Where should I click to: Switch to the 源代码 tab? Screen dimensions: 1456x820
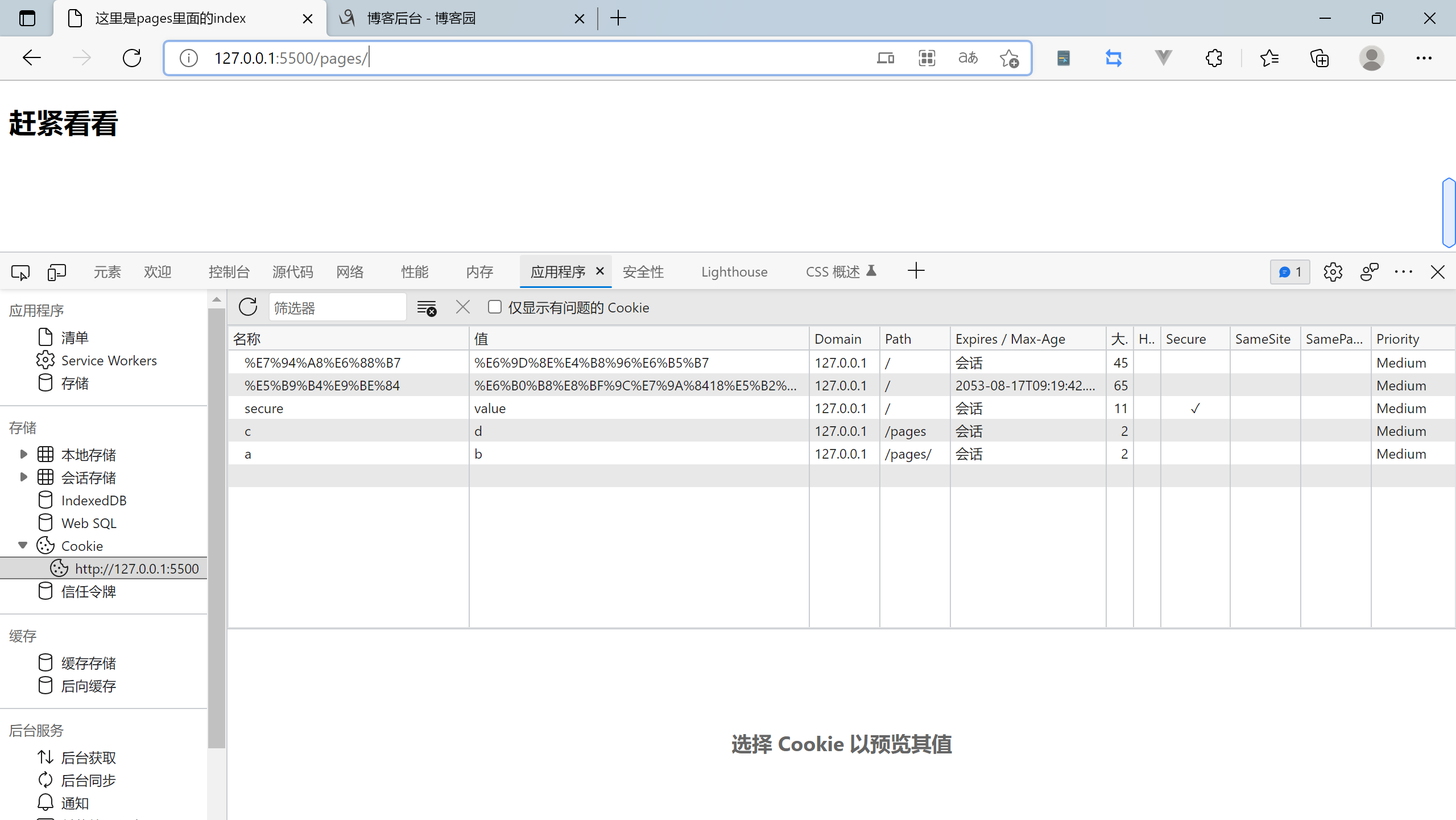292,272
